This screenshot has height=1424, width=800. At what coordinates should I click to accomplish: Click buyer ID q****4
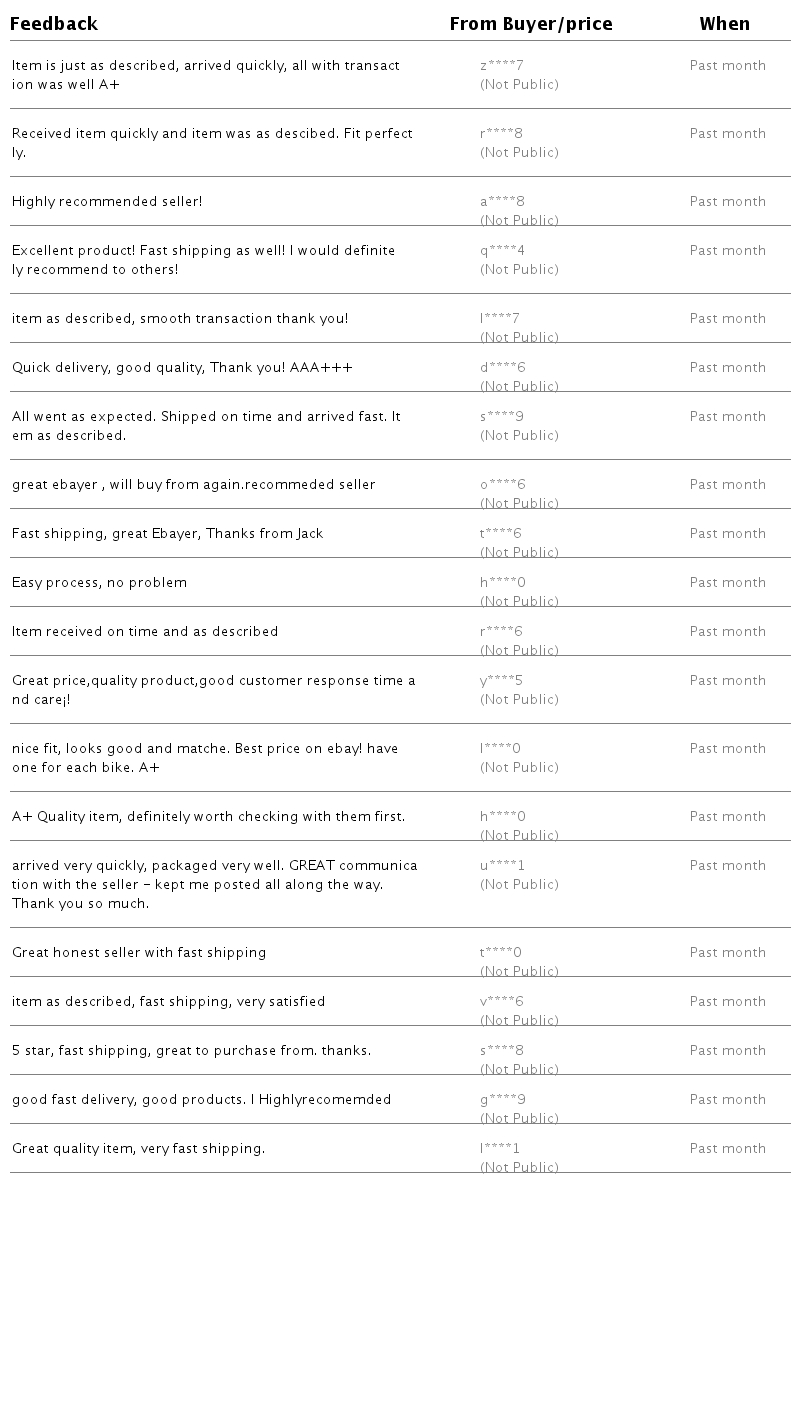point(502,251)
